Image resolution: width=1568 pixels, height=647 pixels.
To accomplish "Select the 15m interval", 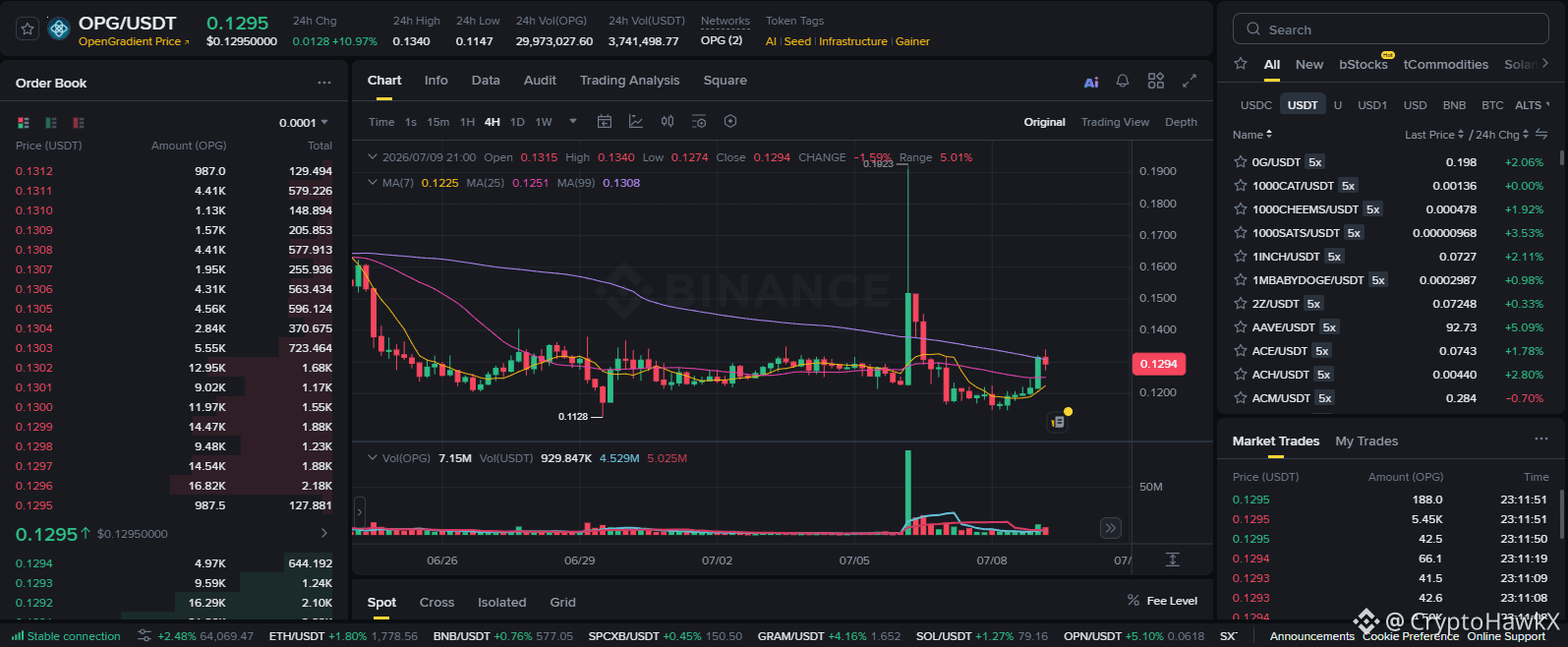I will pyautogui.click(x=438, y=122).
